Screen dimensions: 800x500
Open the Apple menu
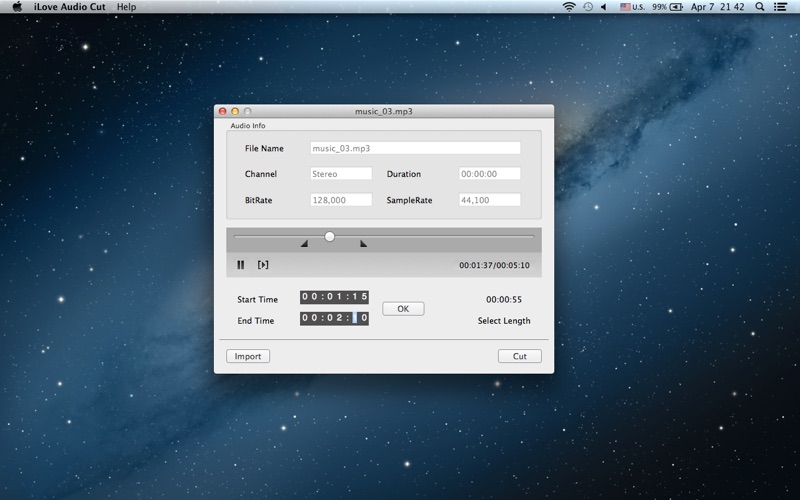(17, 7)
